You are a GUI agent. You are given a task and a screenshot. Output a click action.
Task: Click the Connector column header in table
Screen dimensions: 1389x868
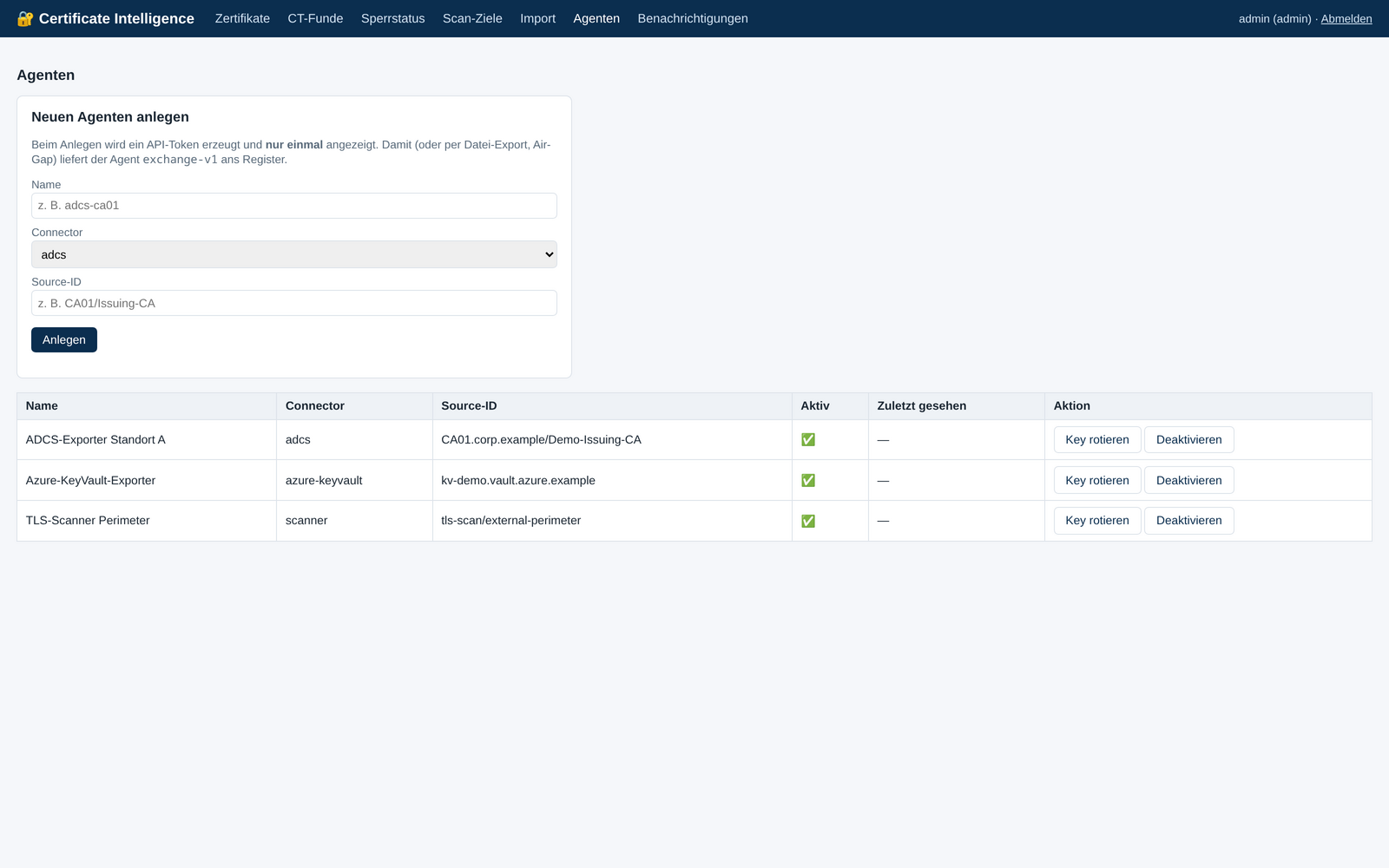(x=354, y=406)
